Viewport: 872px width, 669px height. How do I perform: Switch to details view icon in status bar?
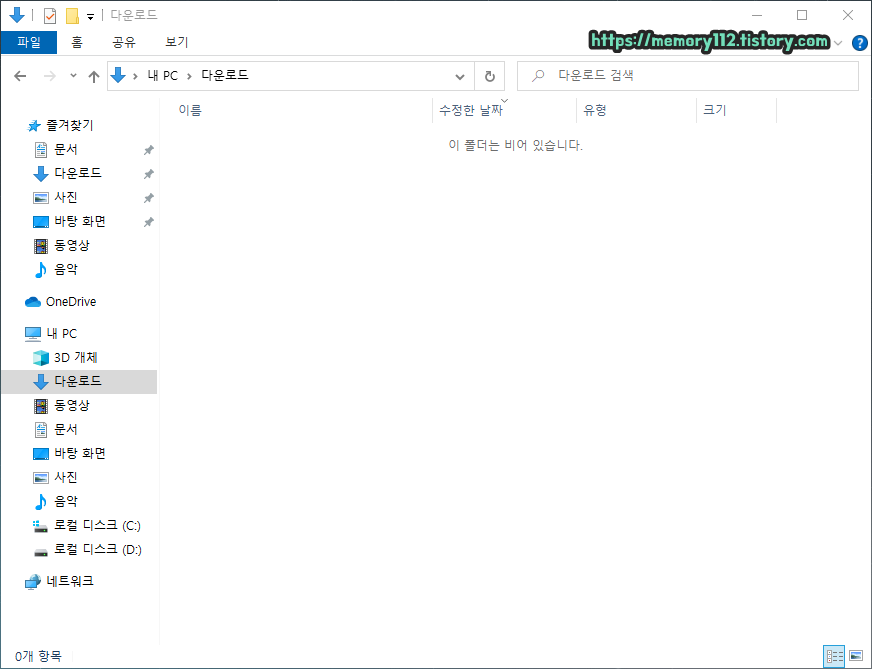point(834,656)
